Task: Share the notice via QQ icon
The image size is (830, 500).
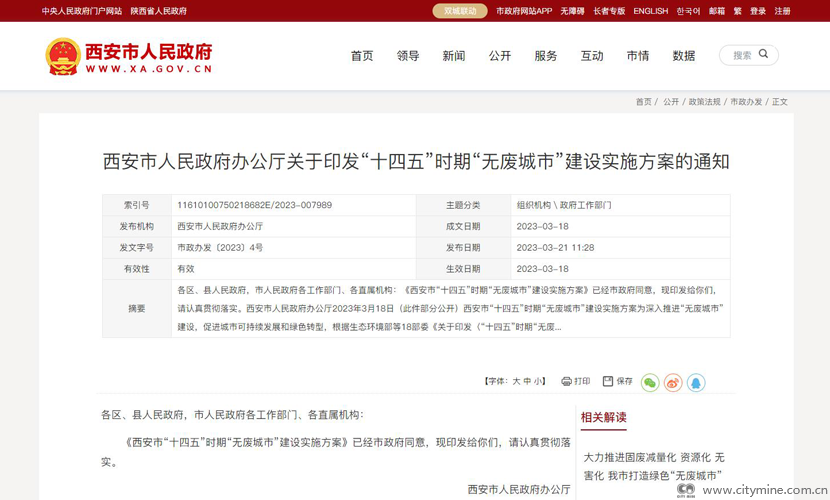Action: (696, 382)
